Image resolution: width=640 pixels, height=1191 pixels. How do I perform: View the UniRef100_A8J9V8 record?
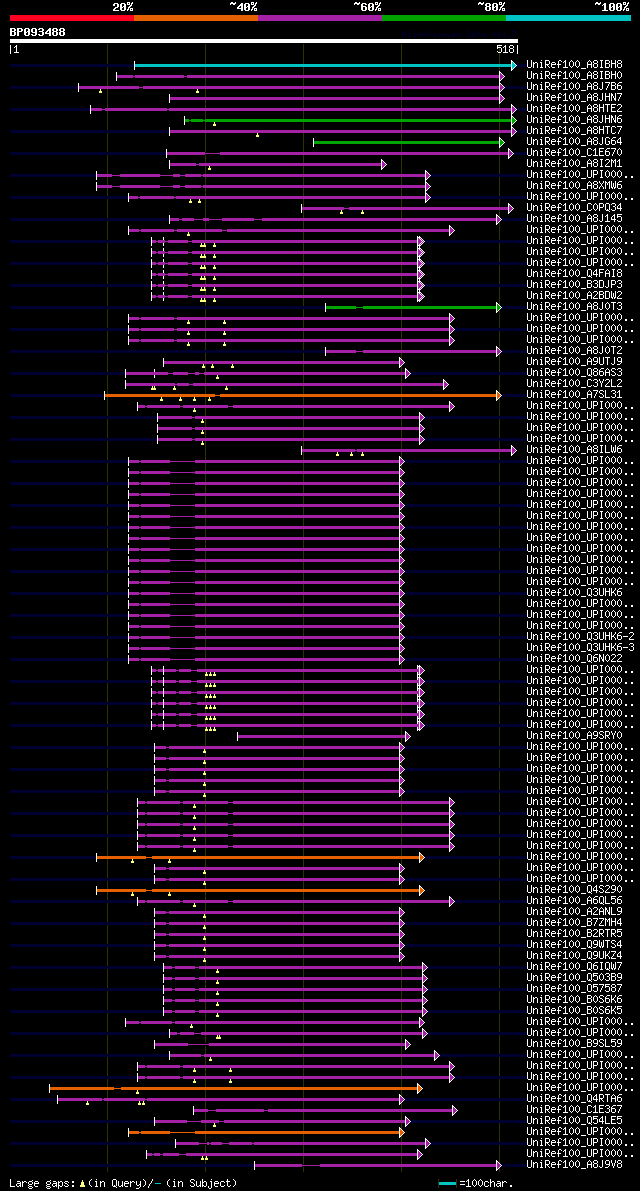pos(574,1164)
